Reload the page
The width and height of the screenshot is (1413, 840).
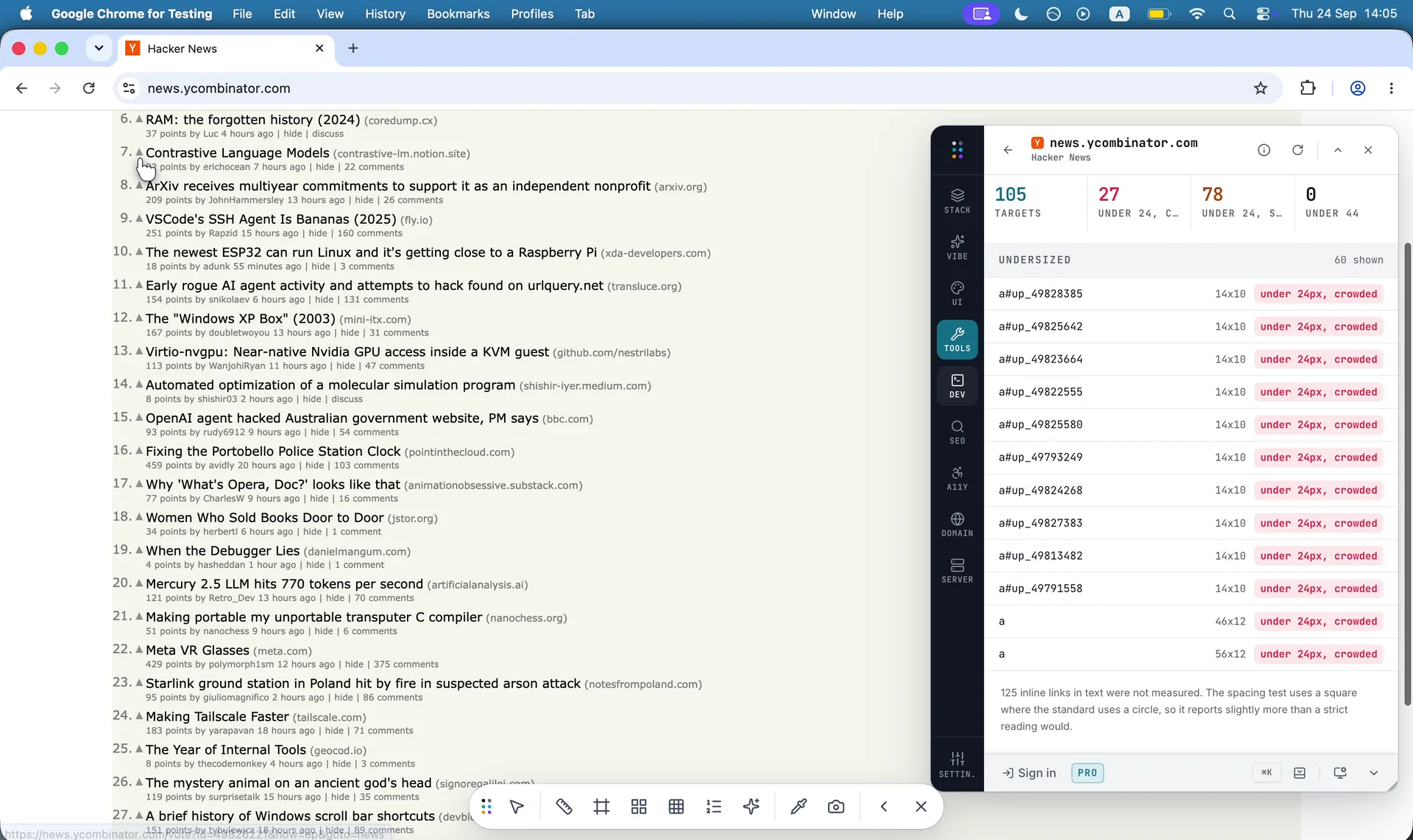tap(89, 88)
